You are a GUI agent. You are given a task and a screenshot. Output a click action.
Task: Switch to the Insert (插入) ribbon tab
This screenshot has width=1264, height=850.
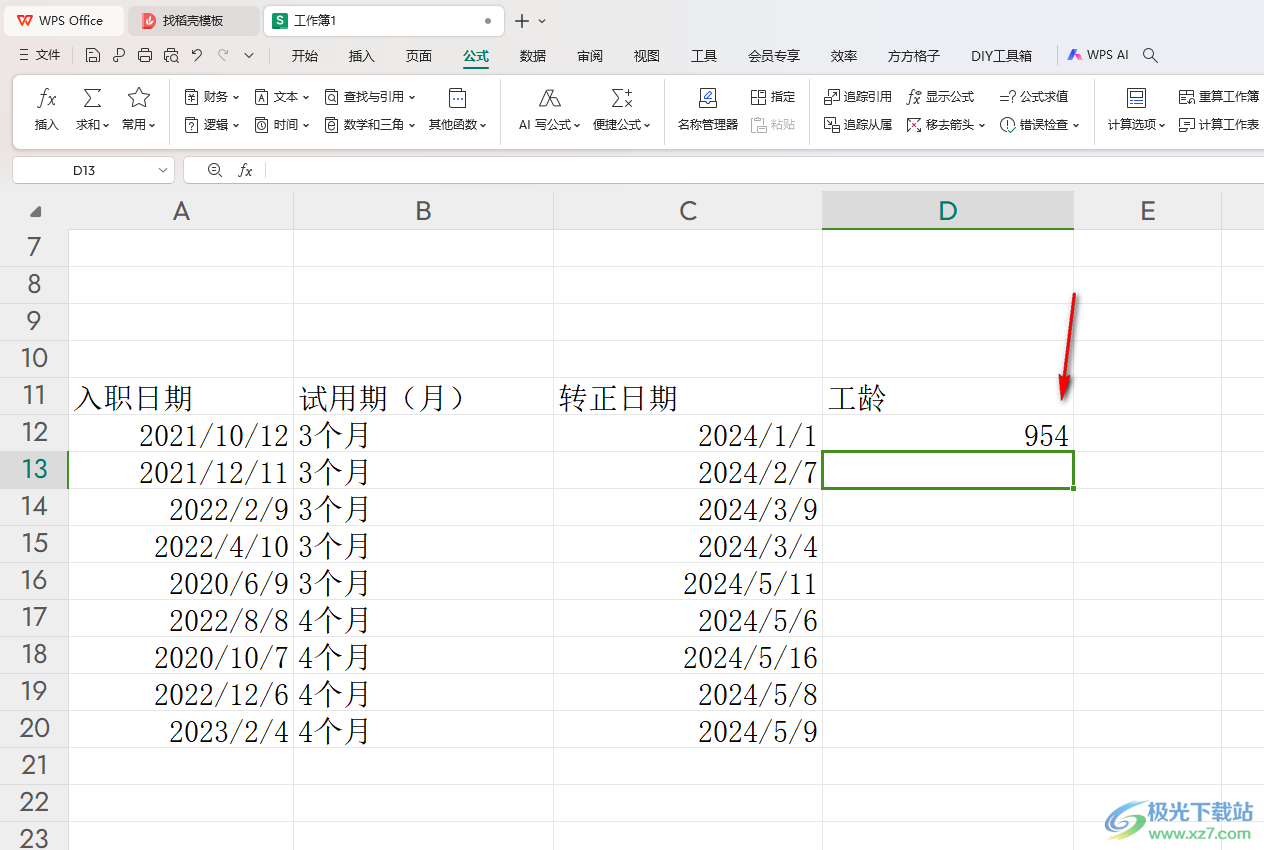coord(362,56)
